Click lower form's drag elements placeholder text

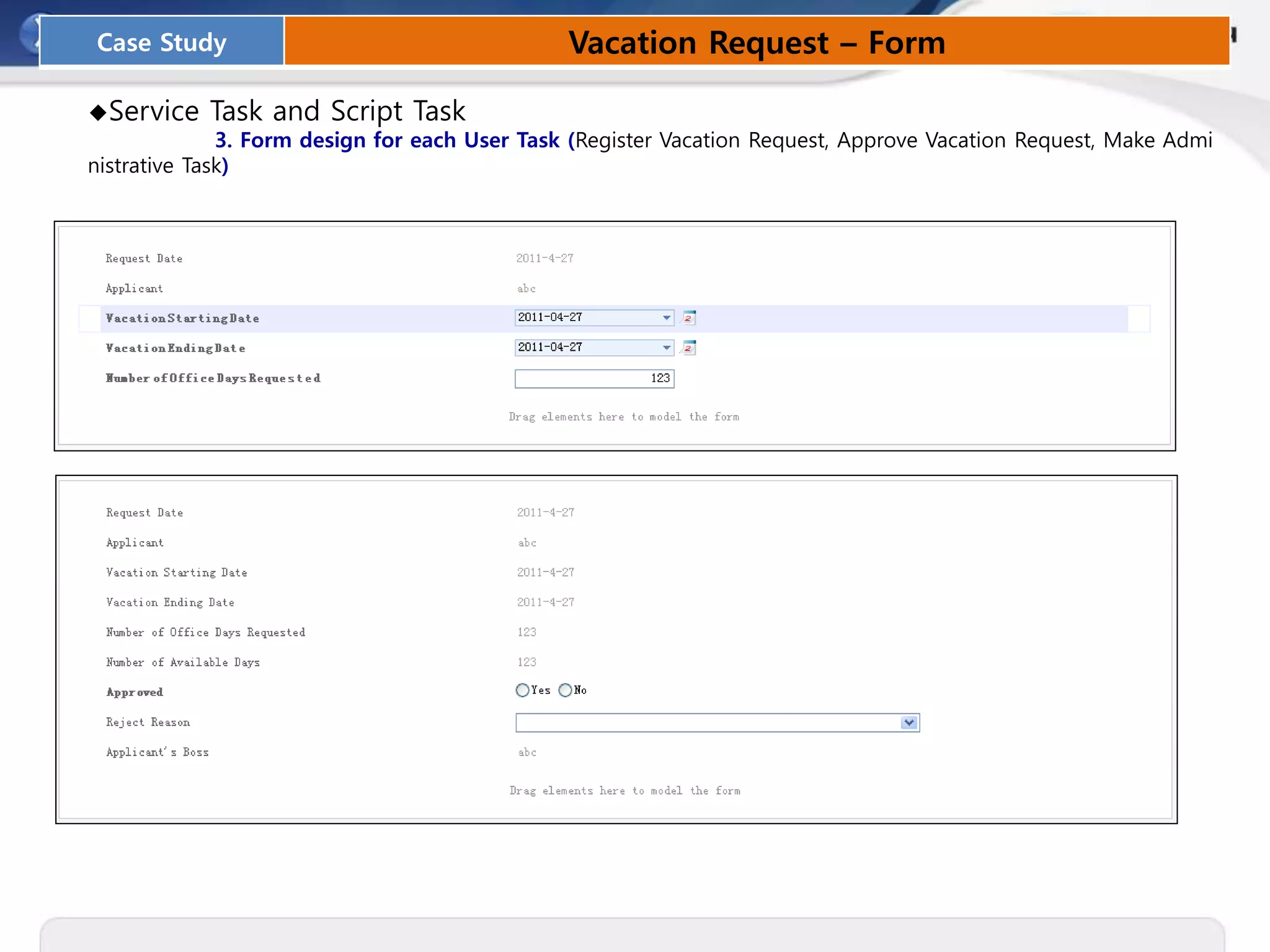pos(624,791)
